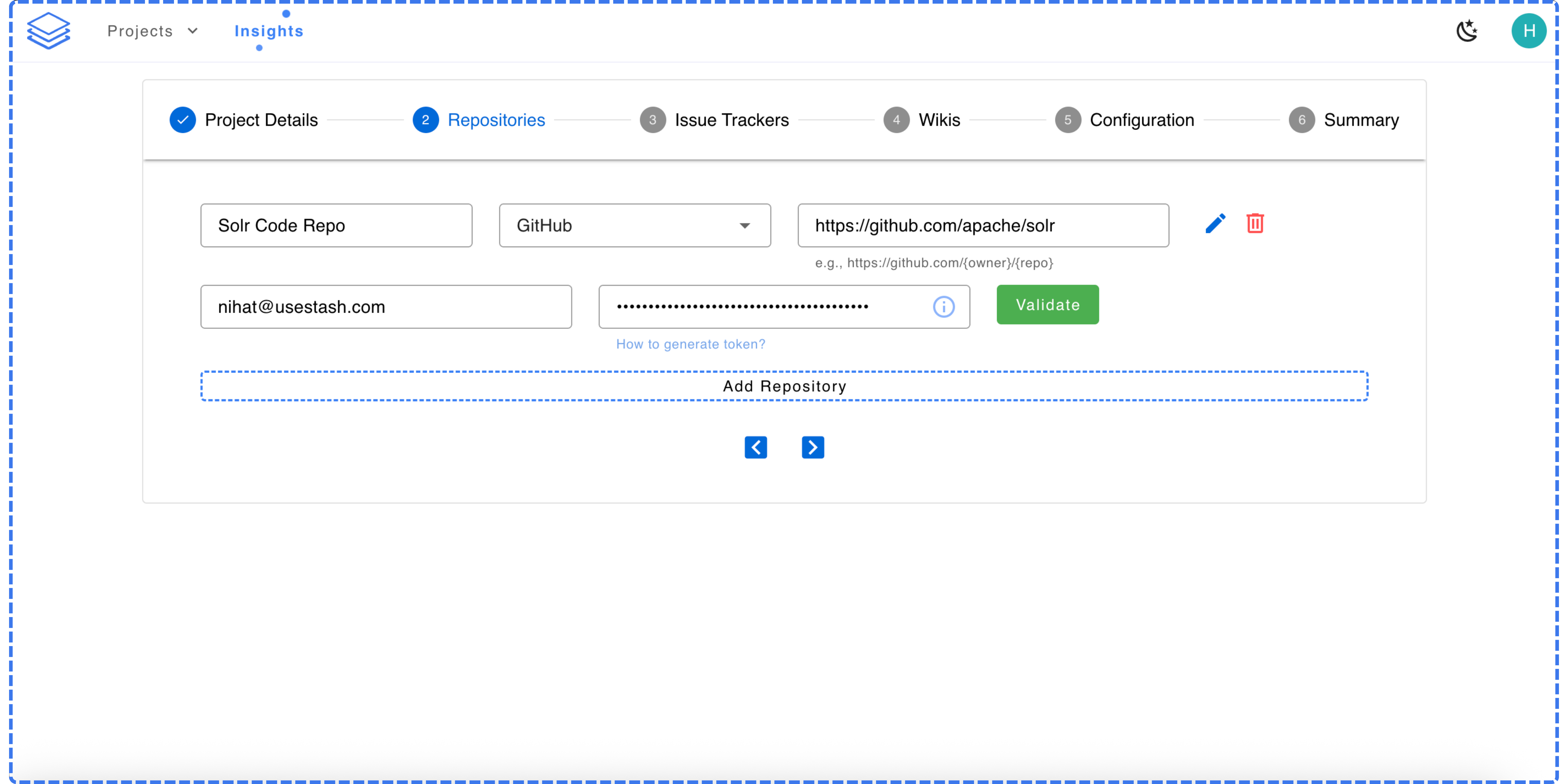1568x784 pixels.
Task: Click the email field nihat@usestash.com
Action: (386, 307)
